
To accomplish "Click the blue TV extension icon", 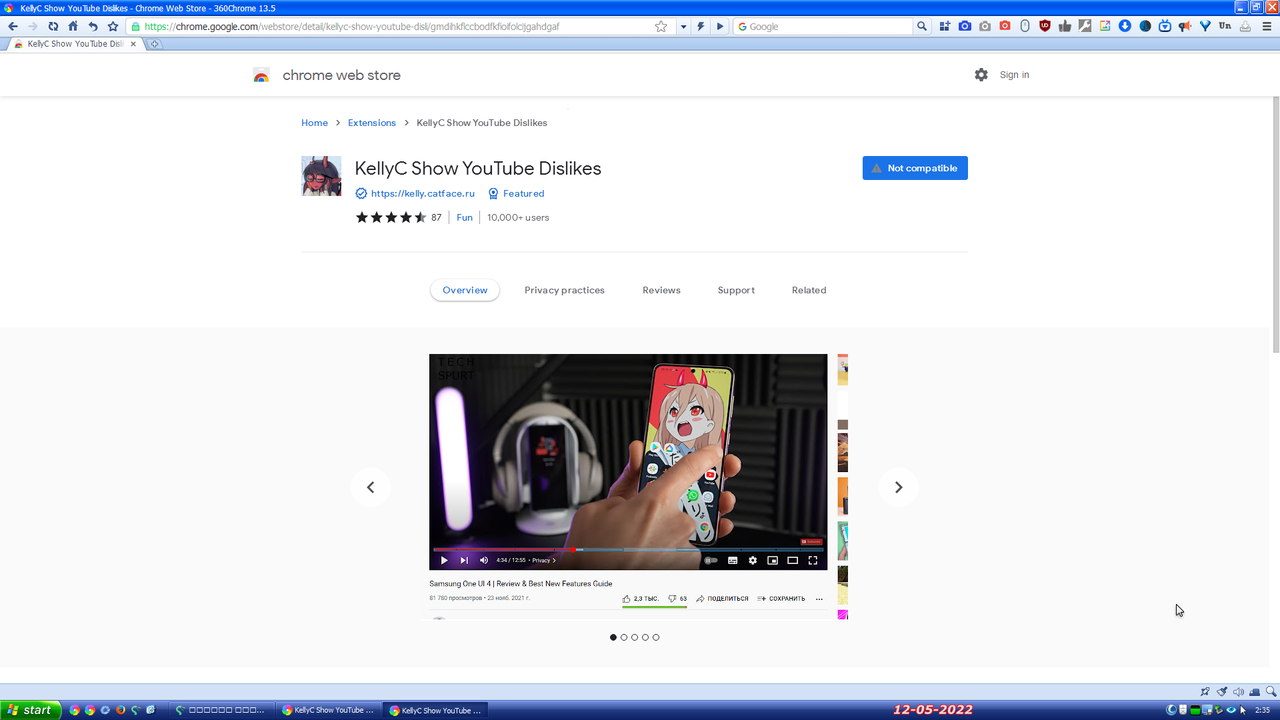I will click(1165, 26).
